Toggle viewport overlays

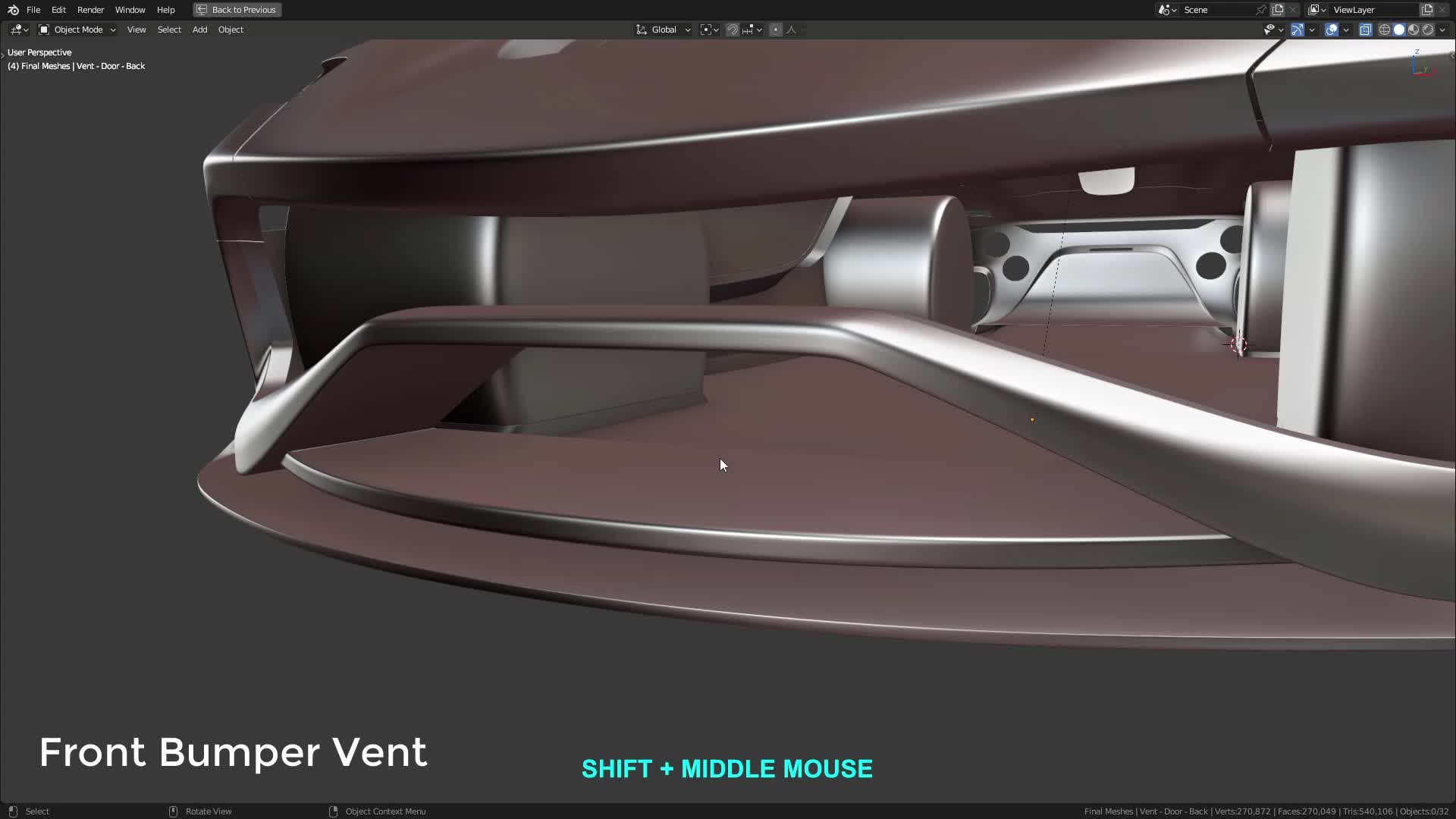(1332, 30)
